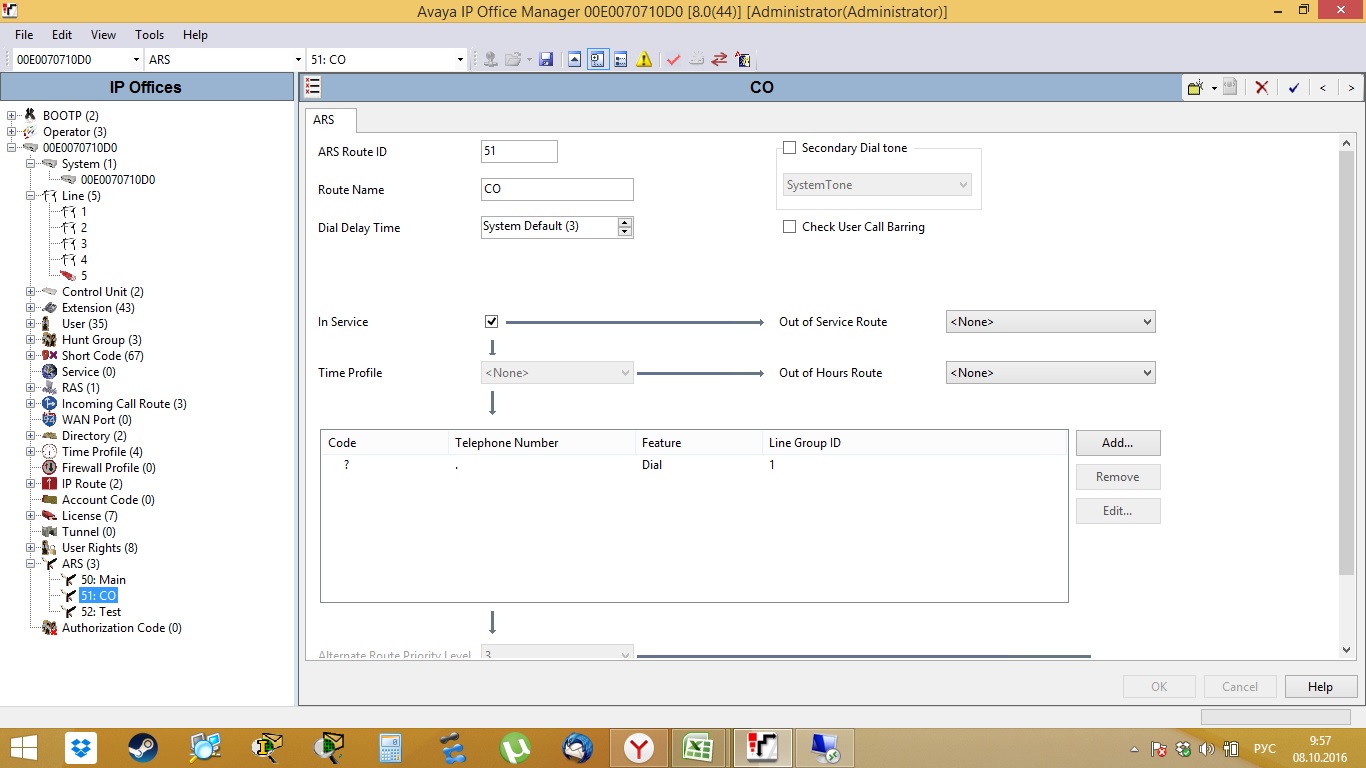The height and width of the screenshot is (768, 1366).
Task: Select Authorization Code (0) in the tree
Action: pos(122,628)
